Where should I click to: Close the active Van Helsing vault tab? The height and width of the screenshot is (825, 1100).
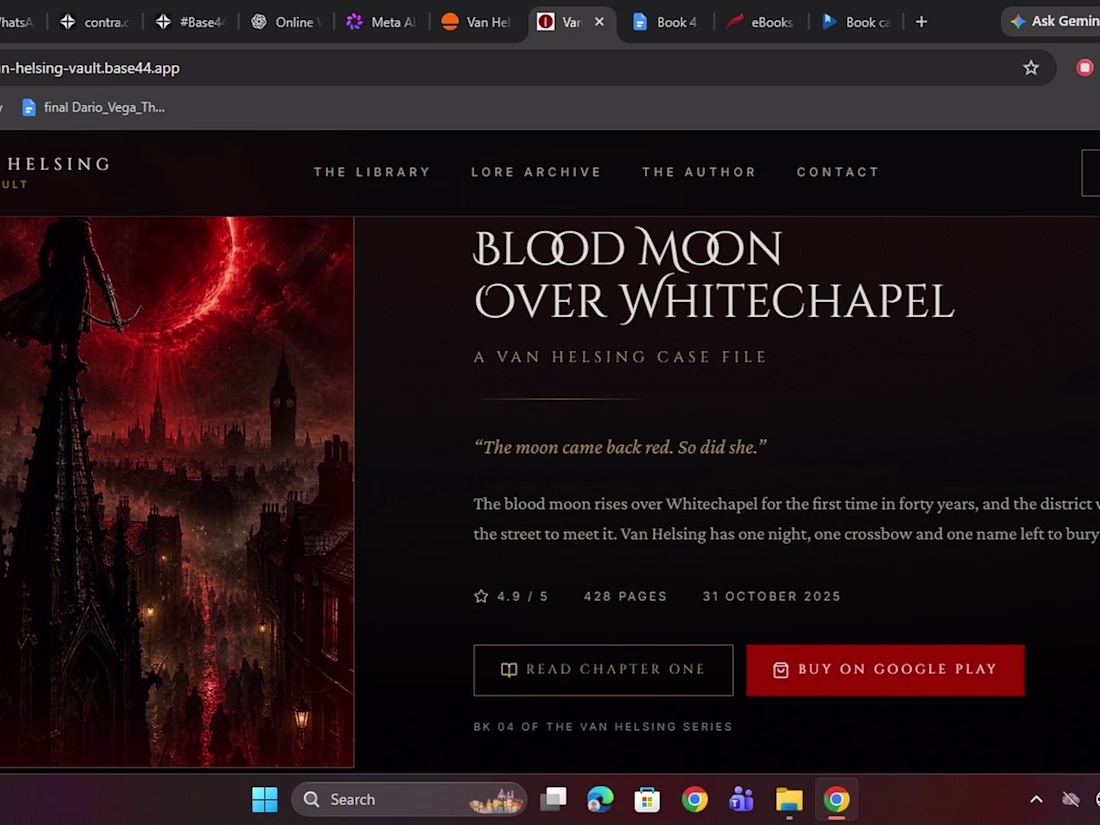click(x=599, y=22)
